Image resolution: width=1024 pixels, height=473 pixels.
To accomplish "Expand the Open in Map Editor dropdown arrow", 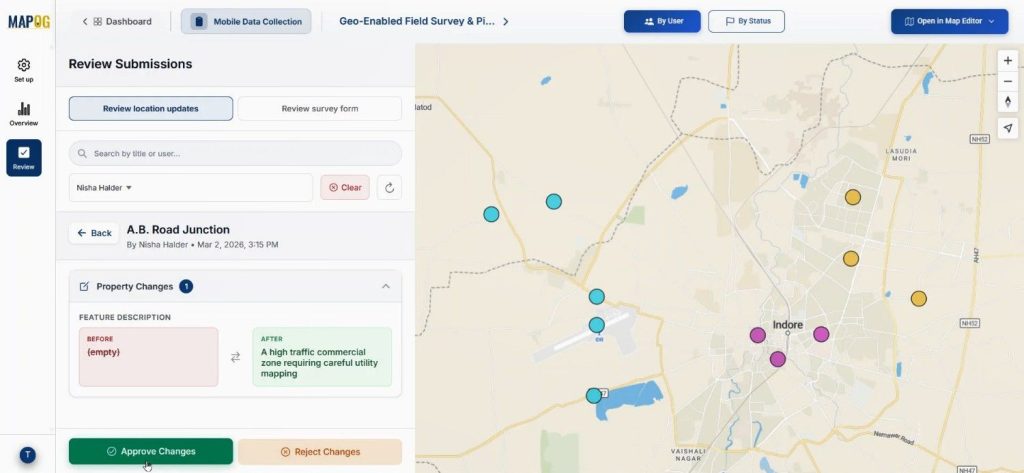I will pos(992,22).
